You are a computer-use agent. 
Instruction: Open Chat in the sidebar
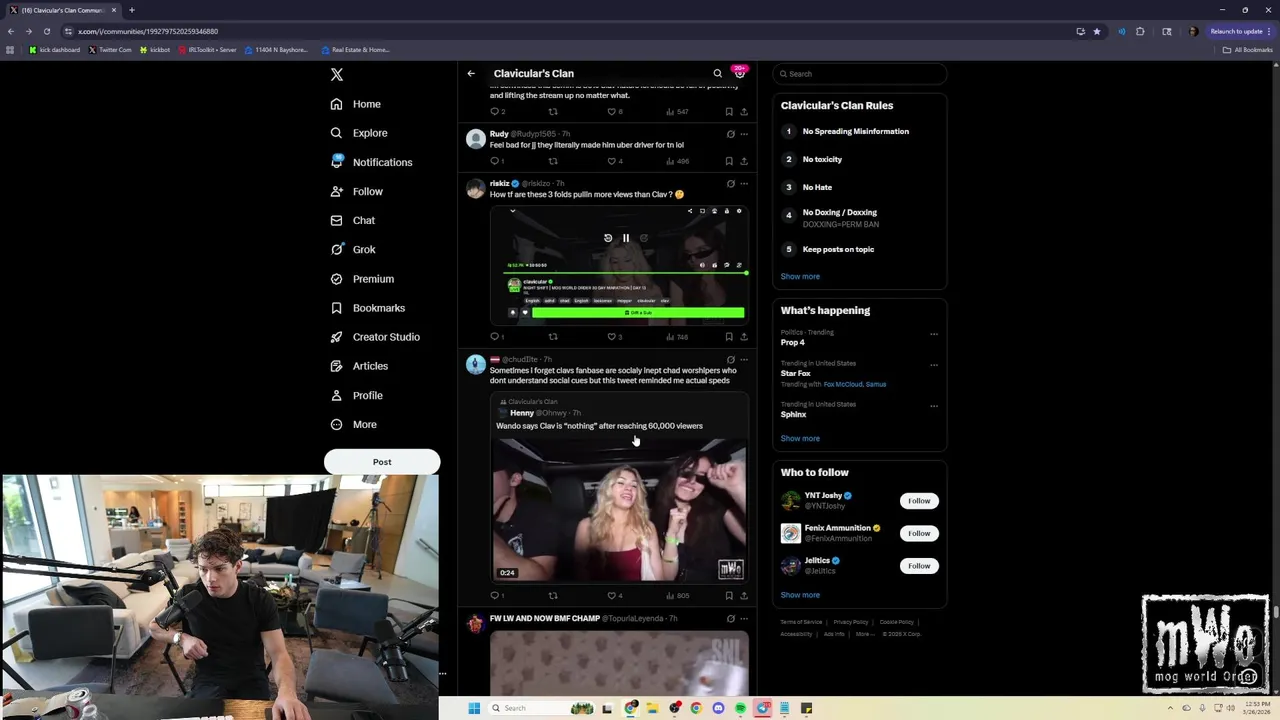(x=352, y=220)
